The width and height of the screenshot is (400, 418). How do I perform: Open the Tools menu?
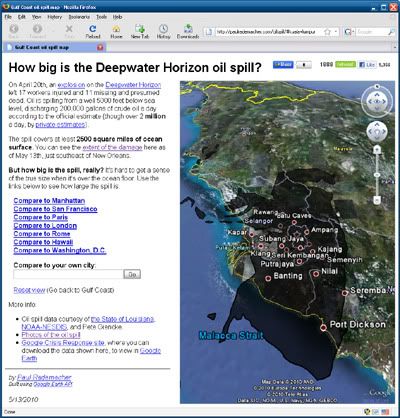101,17
